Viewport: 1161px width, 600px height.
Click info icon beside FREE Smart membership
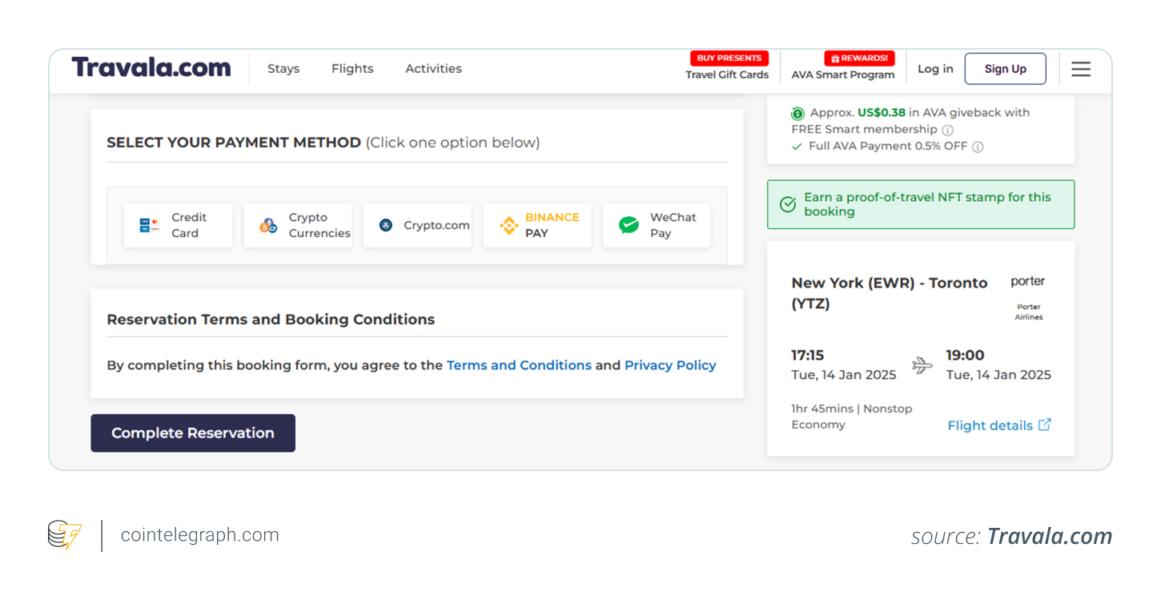pyautogui.click(x=948, y=130)
